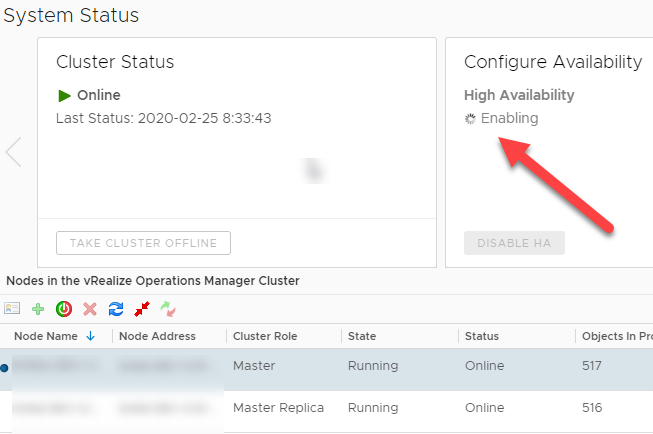The height and width of the screenshot is (434, 653).
Task: Click the left carousel chevron arrow
Action: coord(13,152)
